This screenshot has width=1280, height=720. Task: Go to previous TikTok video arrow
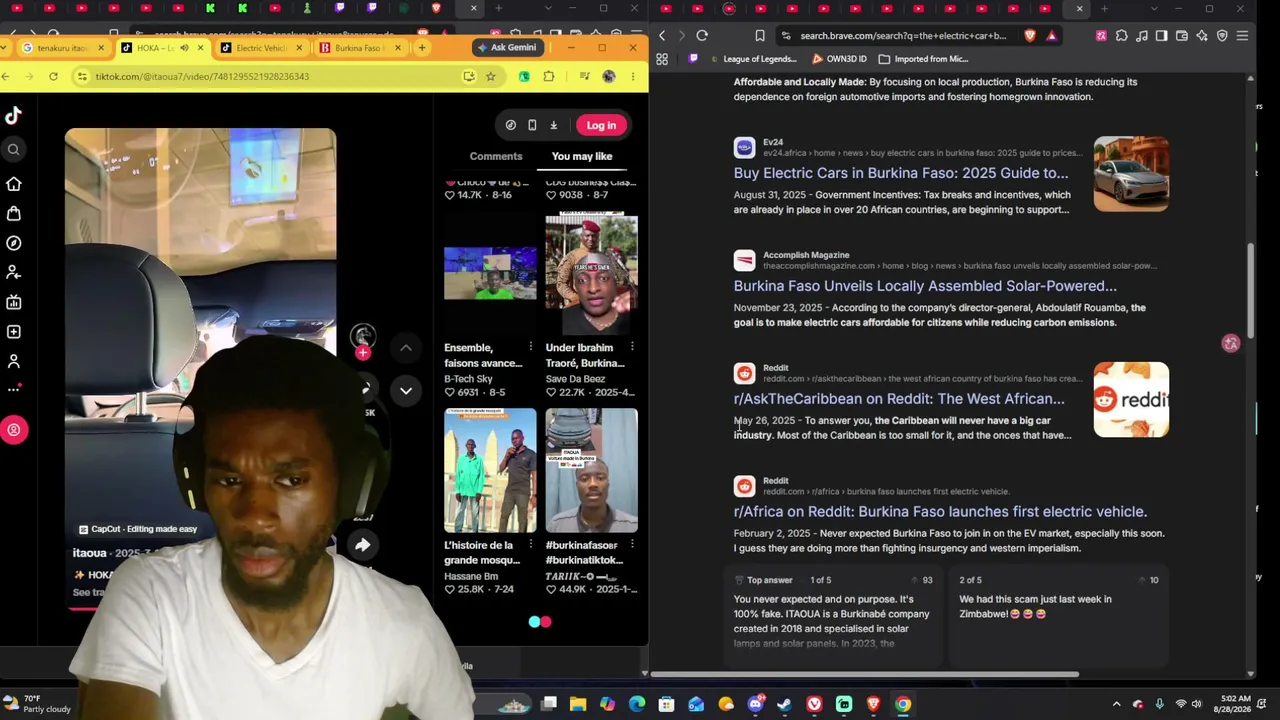point(406,348)
